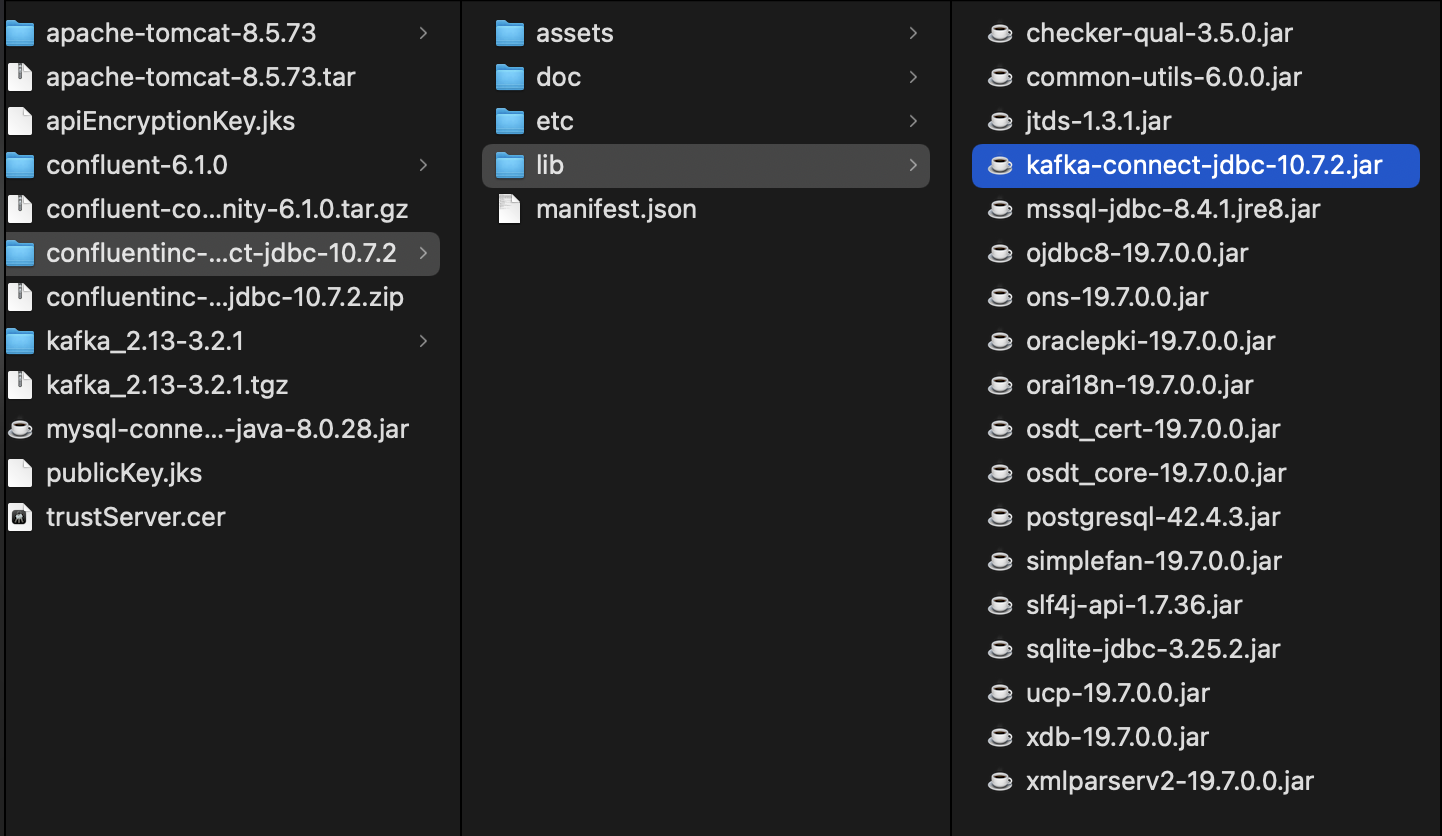Click the apache-tomcat-8.5.73.tar archive icon

point(20,77)
